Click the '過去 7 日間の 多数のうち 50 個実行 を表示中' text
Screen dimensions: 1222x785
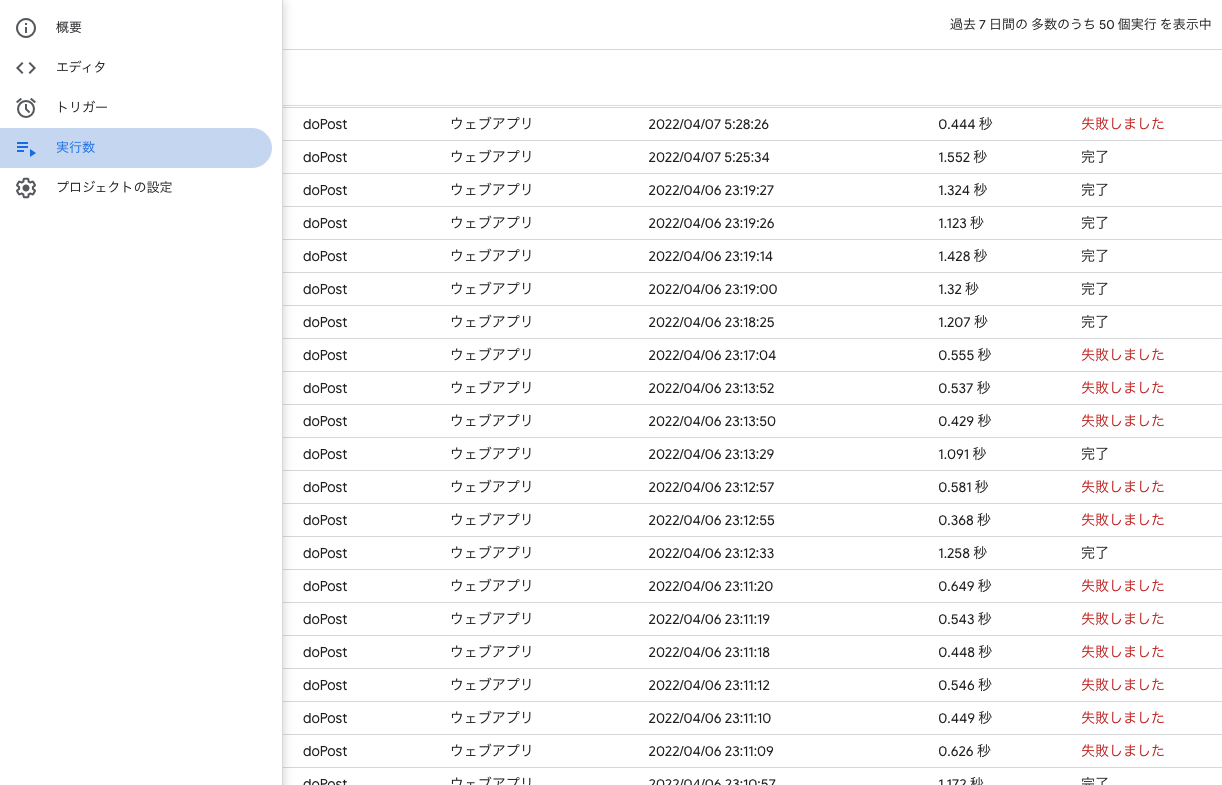[1080, 25]
